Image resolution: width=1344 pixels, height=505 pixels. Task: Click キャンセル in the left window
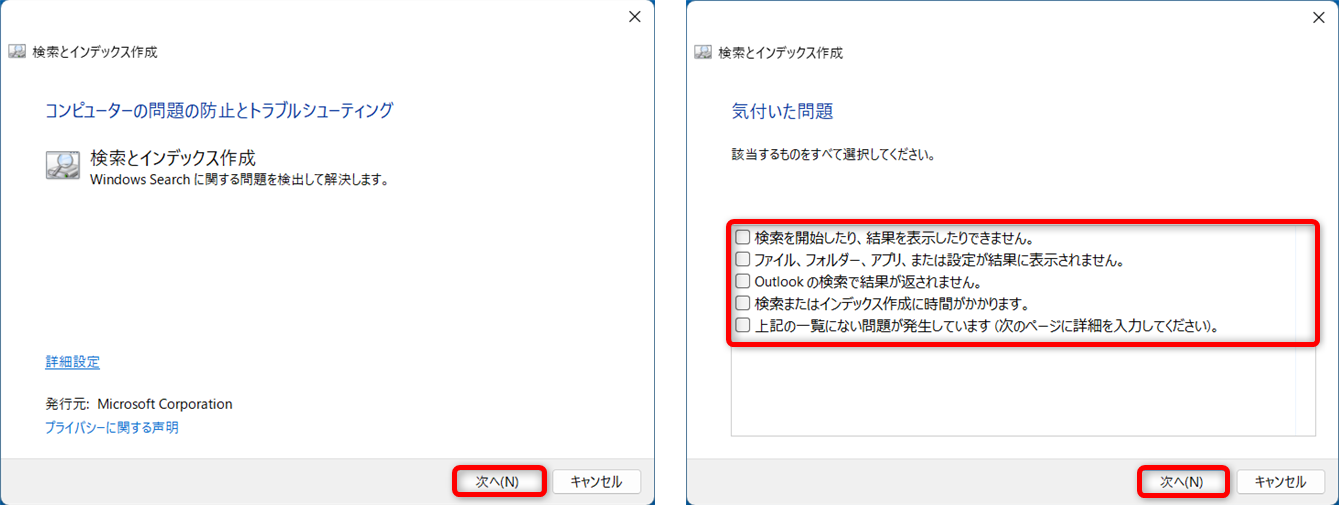coord(596,481)
